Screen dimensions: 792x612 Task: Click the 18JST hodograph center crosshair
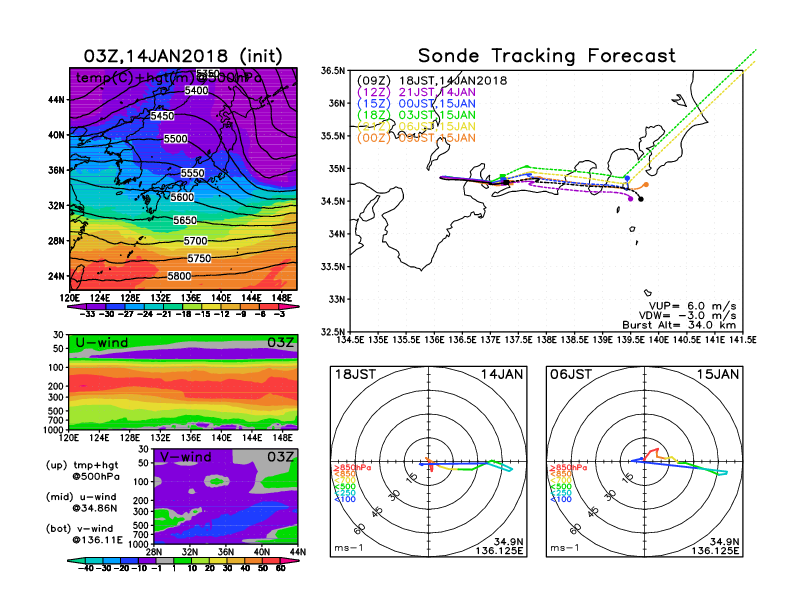[x=429, y=461]
